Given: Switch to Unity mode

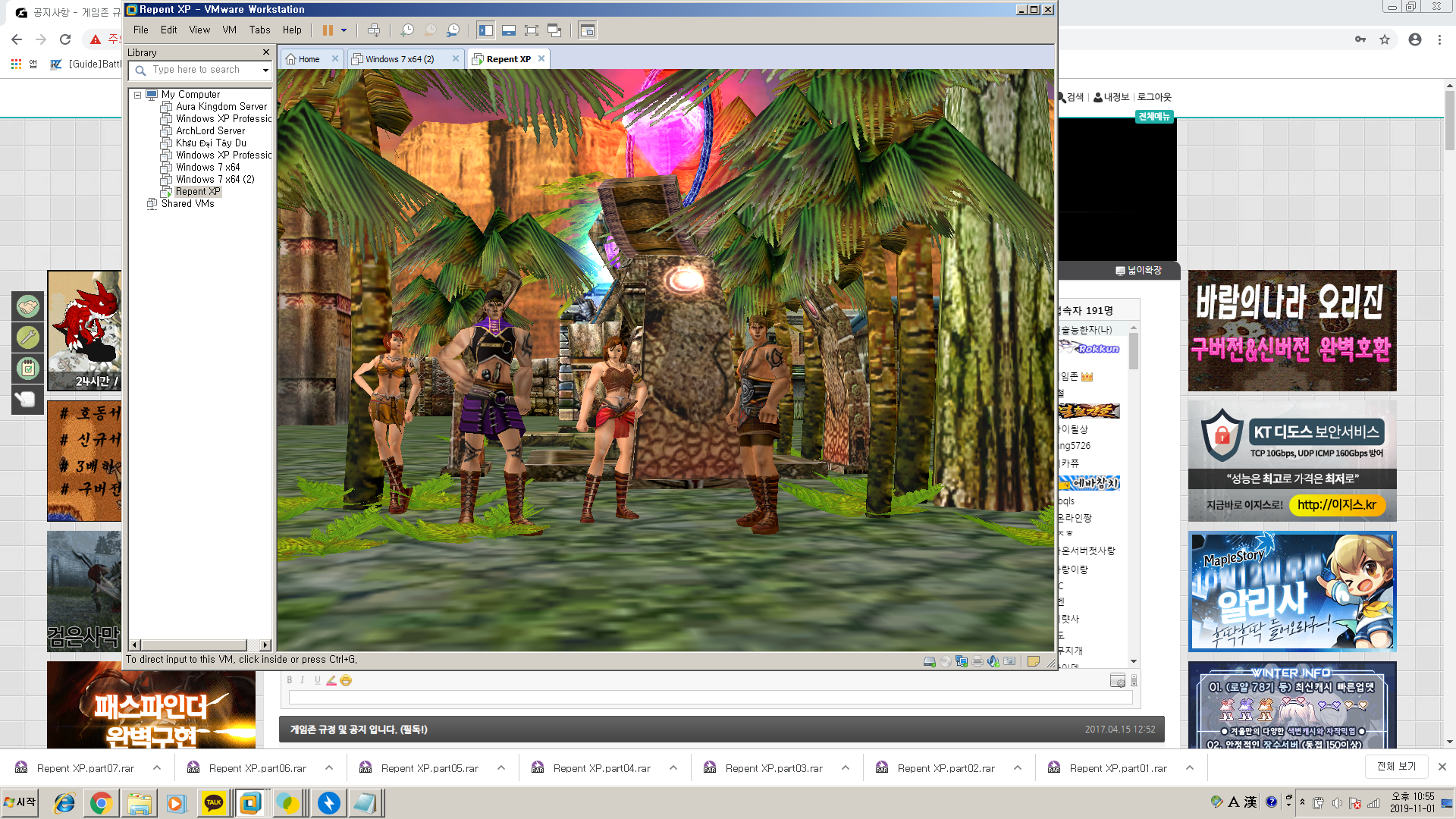Looking at the screenshot, I should click(554, 30).
